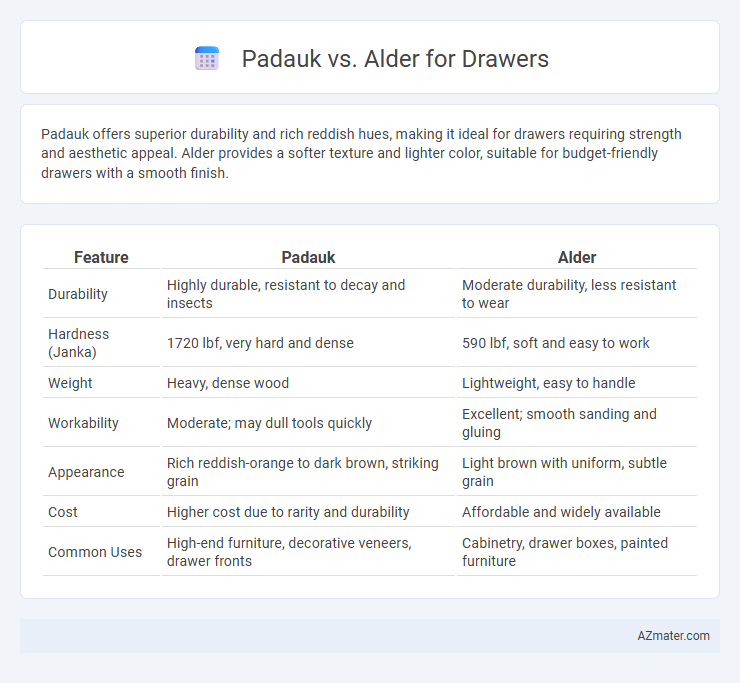The height and width of the screenshot is (683, 740).
Task: Click the Cost row label
Action: click(62, 512)
